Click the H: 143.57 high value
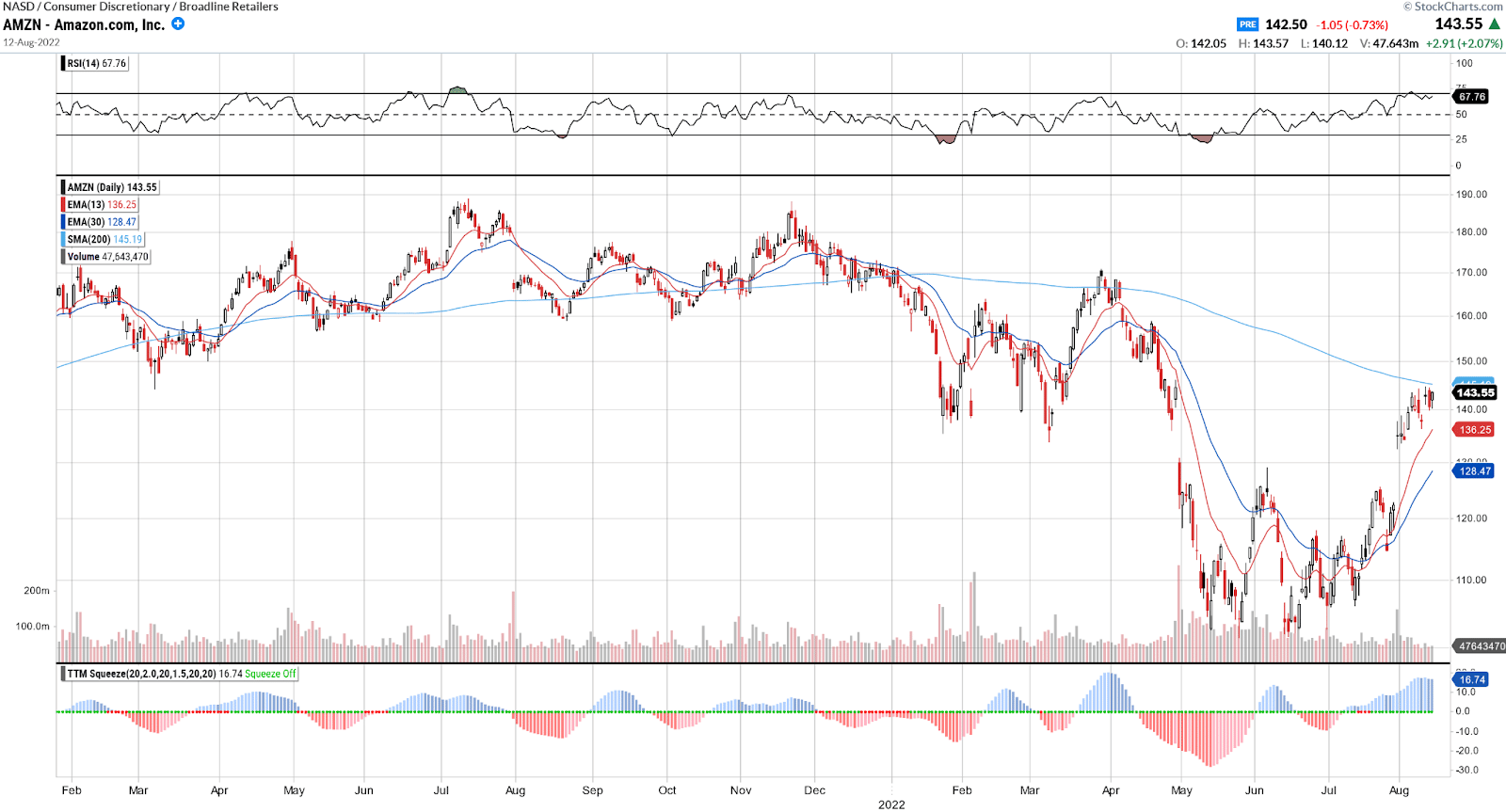Viewport: 1506px width, 812px height. [1263, 43]
